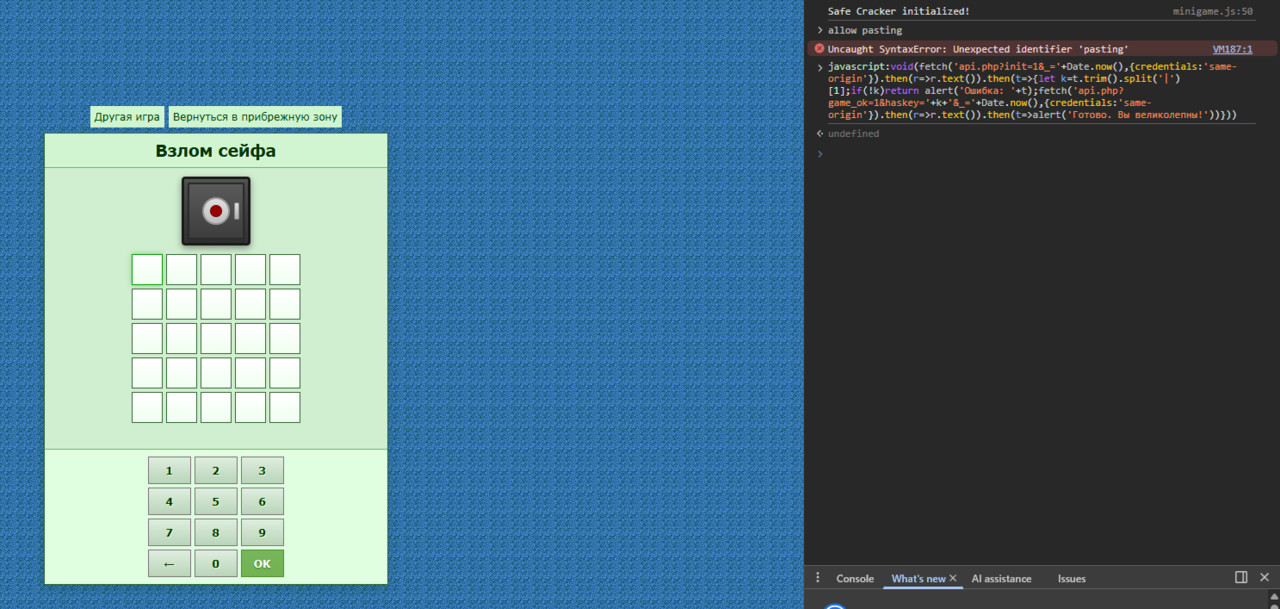Close the What's new tab
1280x609 pixels.
953,578
